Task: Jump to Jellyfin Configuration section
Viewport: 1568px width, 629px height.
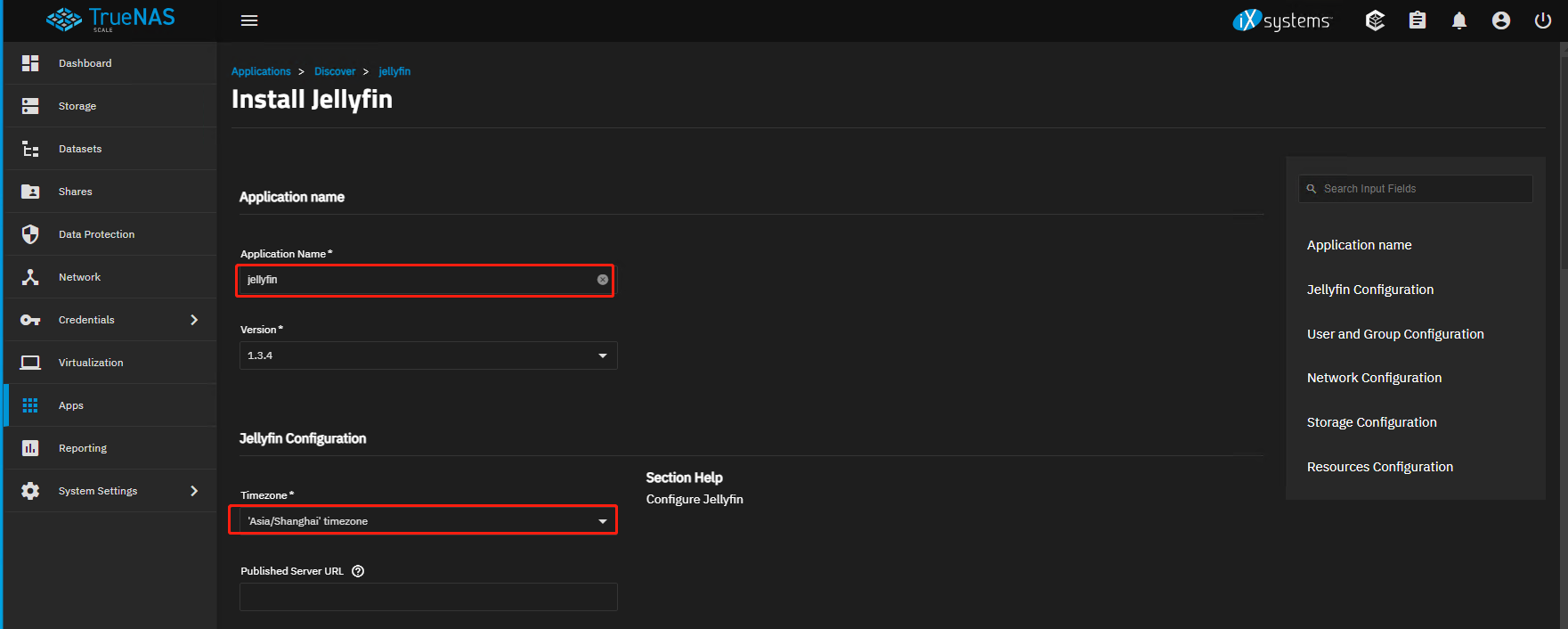Action: click(x=1370, y=290)
